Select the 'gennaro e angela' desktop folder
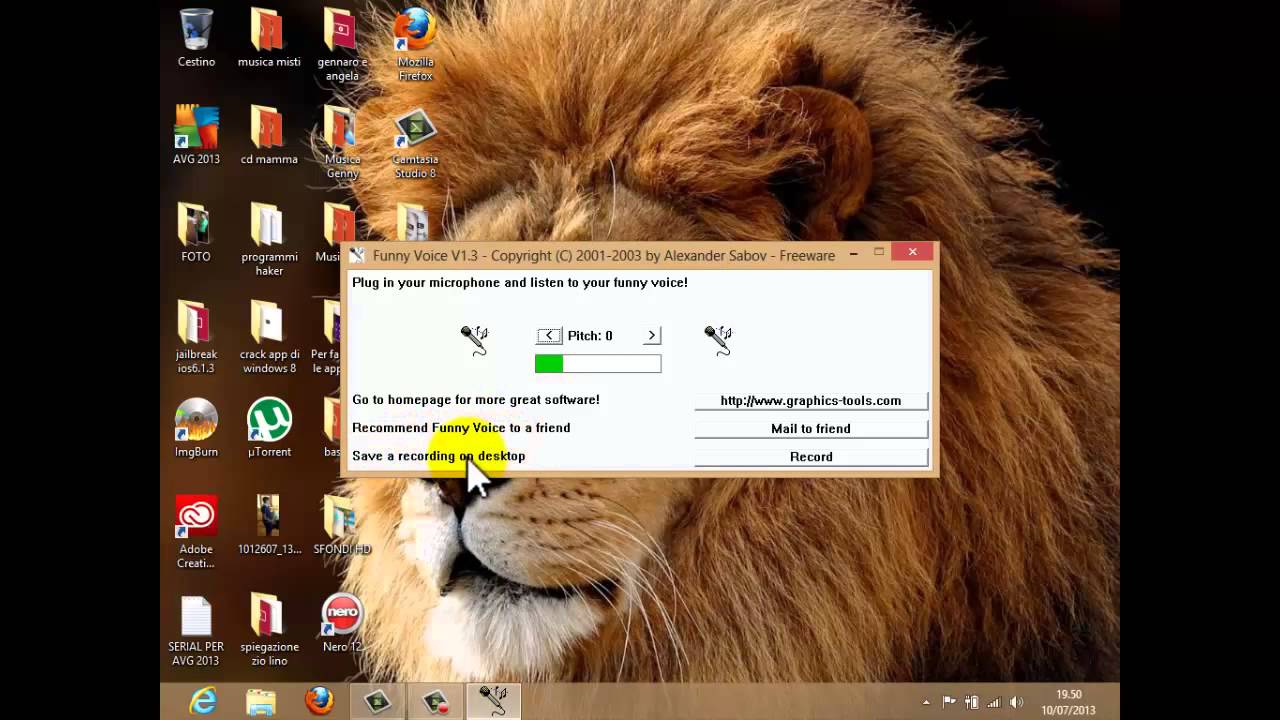 click(x=342, y=45)
